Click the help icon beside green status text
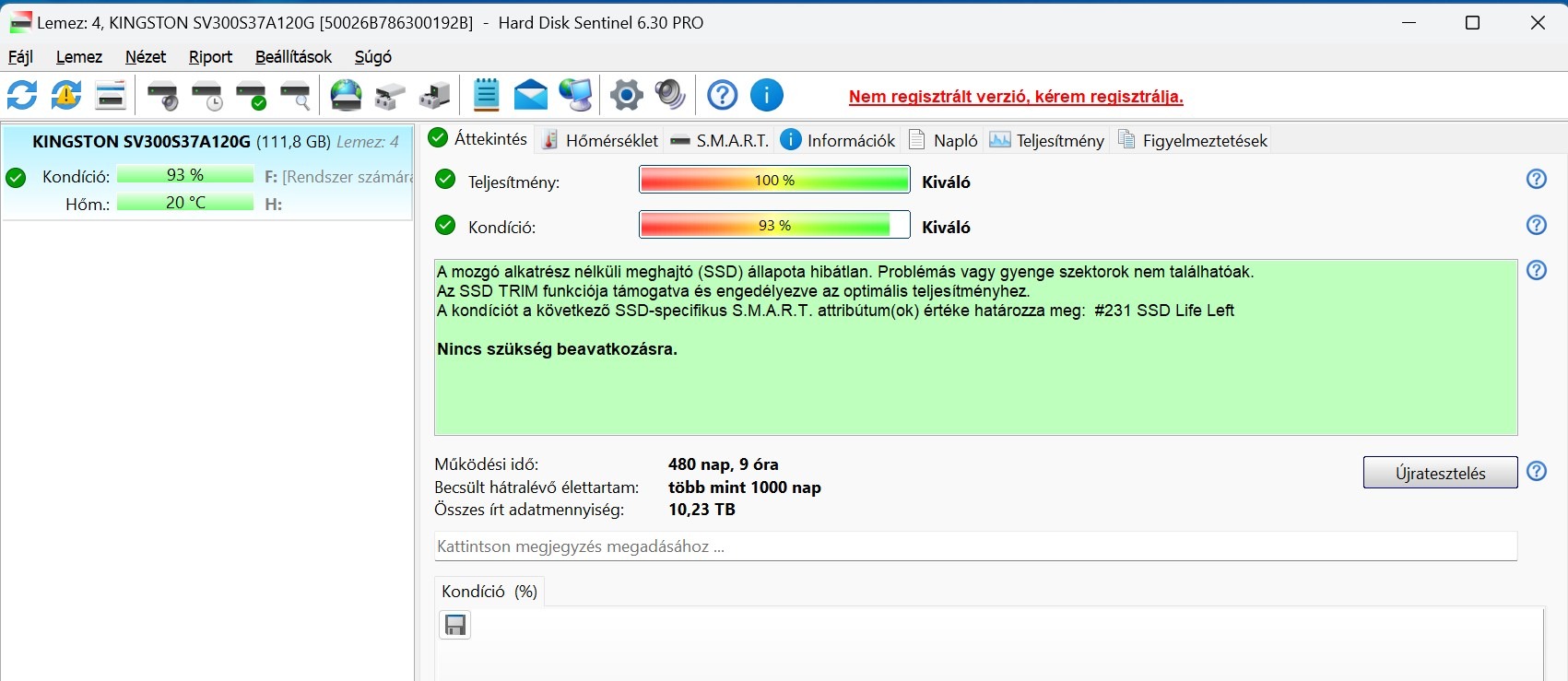1568x681 pixels. click(x=1537, y=270)
